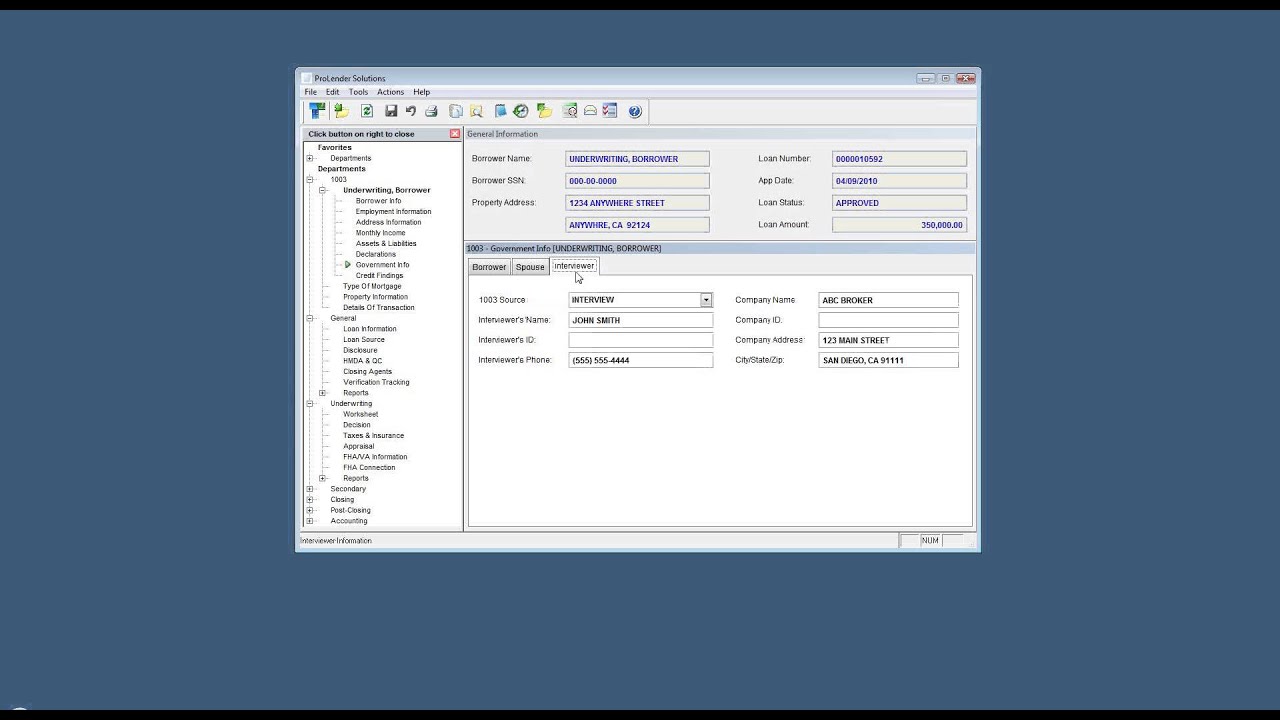This screenshot has width=1280, height=720.
Task: Collapse the General tree node
Action: click(x=310, y=318)
